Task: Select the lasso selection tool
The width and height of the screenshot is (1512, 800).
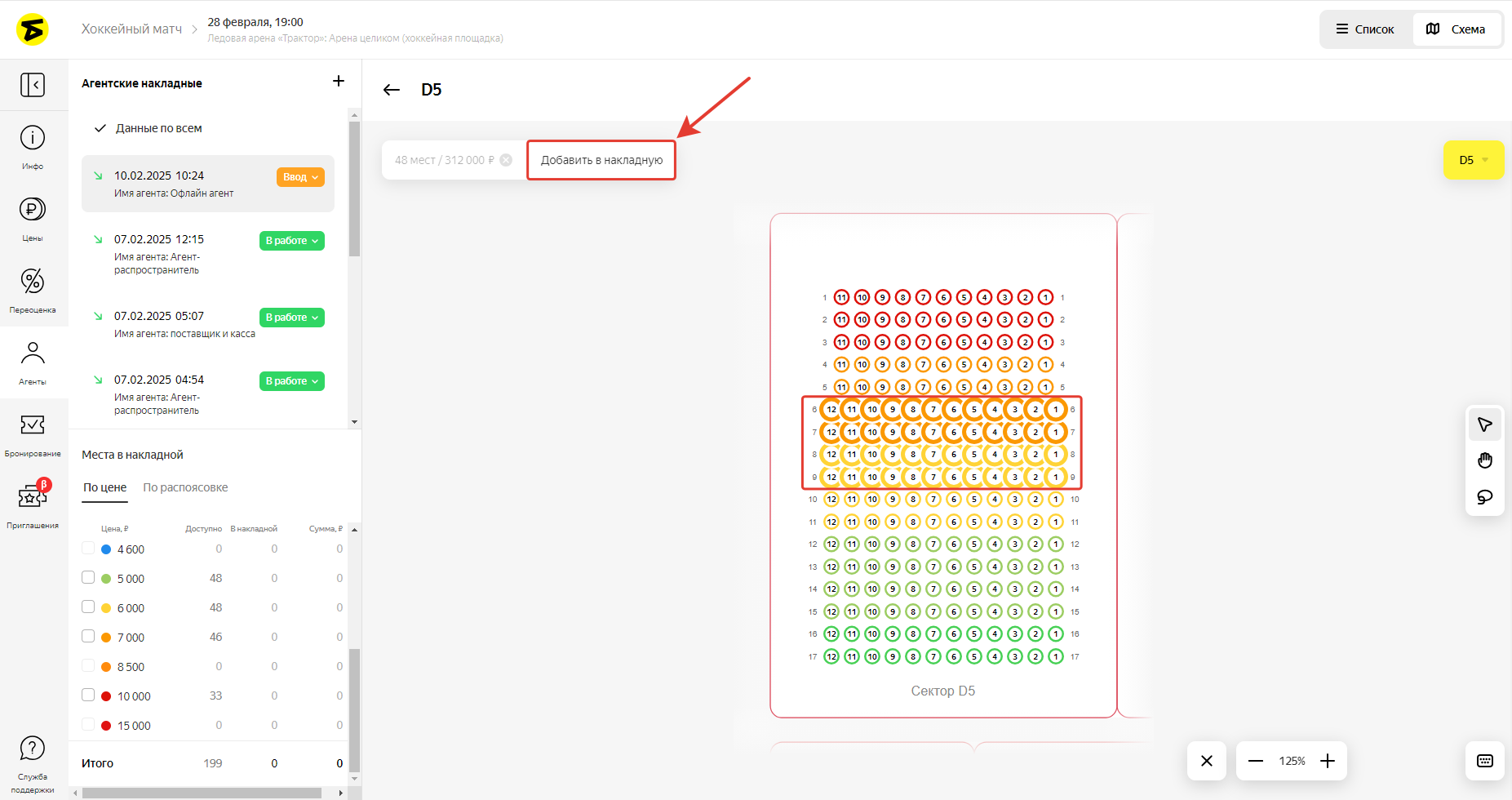Action: [1484, 497]
